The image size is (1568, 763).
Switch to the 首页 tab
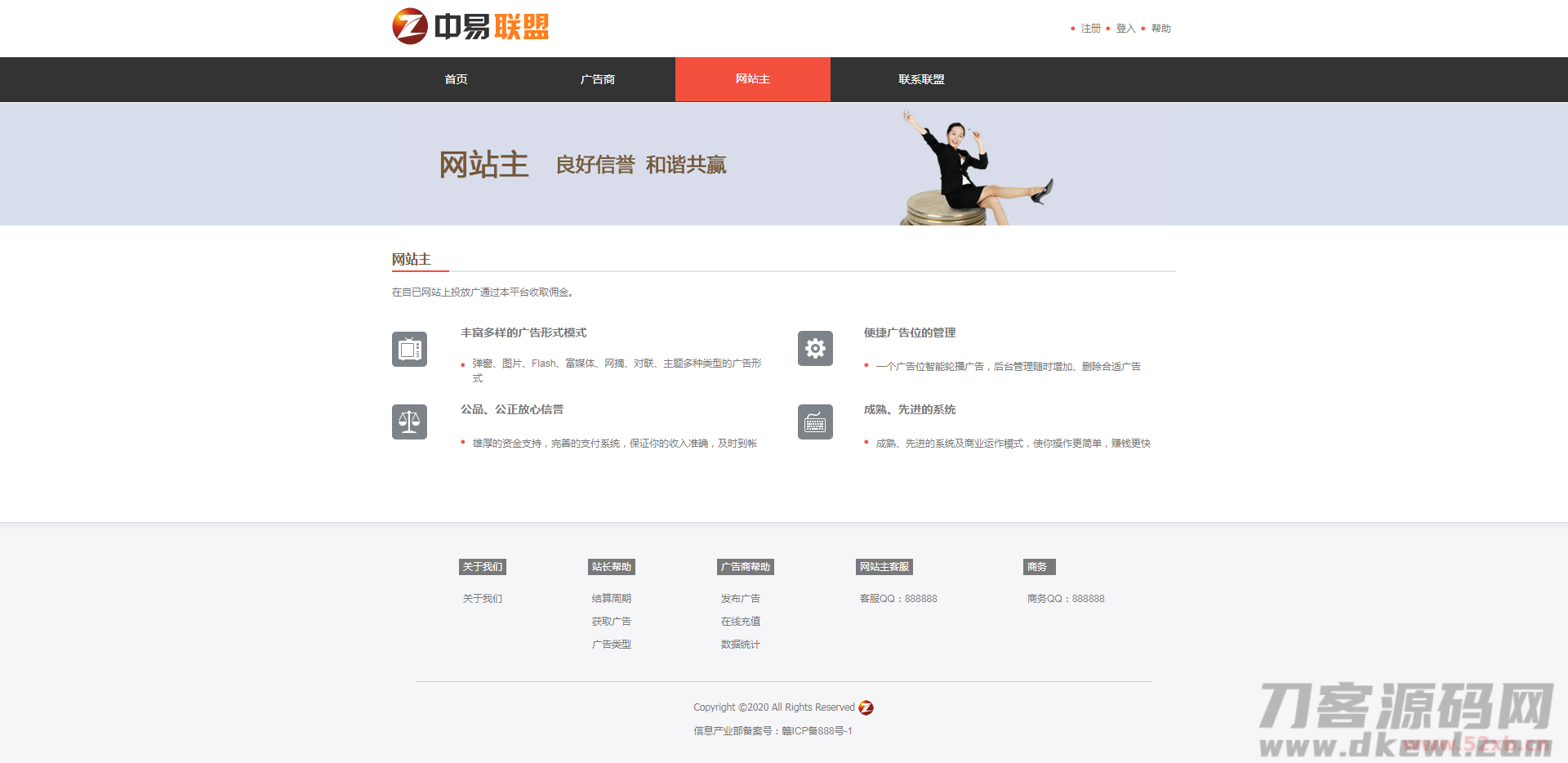click(455, 79)
